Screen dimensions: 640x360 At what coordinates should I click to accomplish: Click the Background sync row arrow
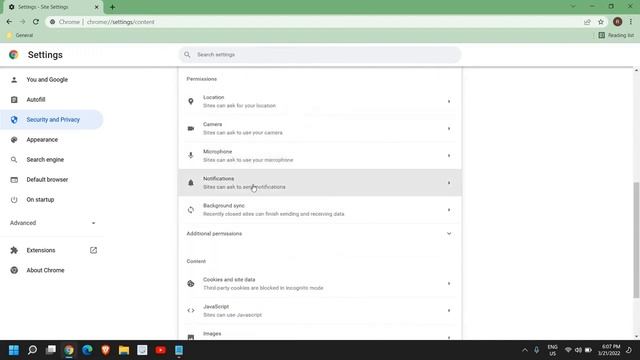[449, 210]
